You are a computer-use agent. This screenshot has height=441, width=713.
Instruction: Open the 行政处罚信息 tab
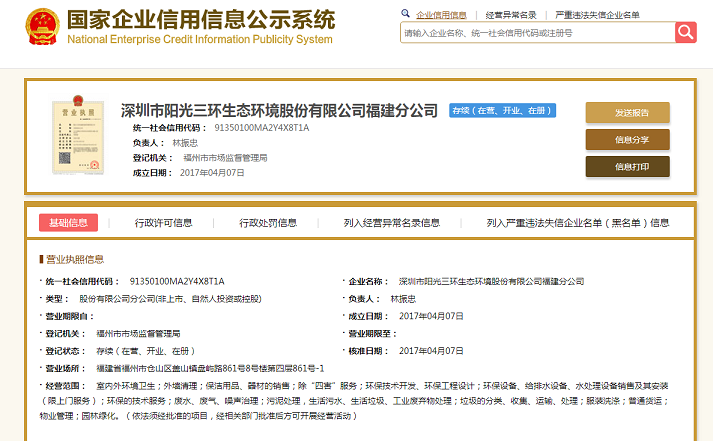click(x=268, y=223)
